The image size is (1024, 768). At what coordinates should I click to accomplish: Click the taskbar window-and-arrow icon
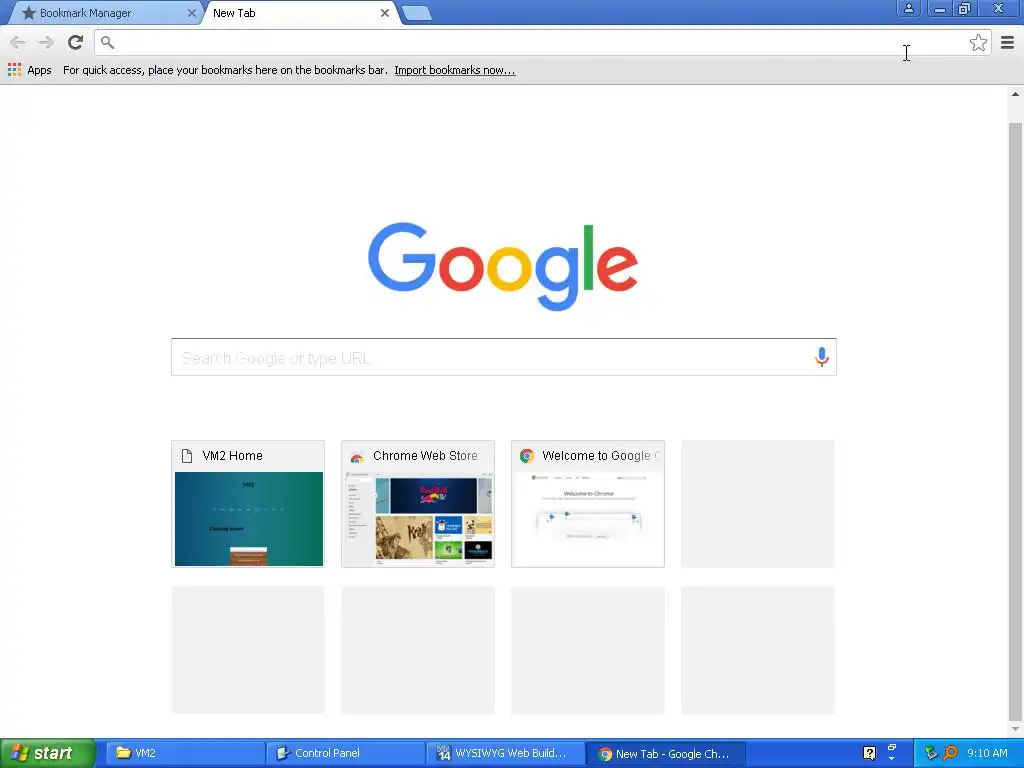(x=892, y=752)
